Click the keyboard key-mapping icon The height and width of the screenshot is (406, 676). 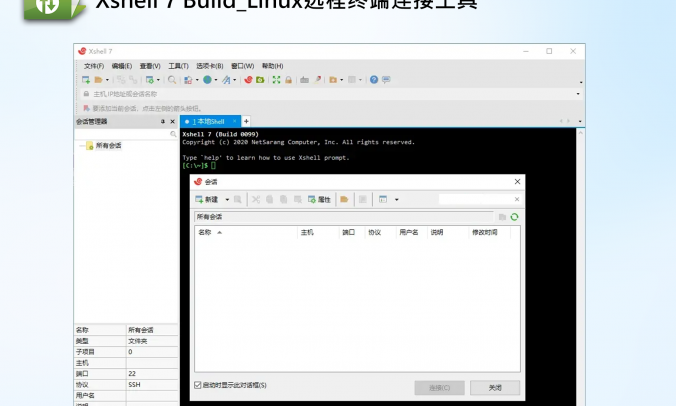304,80
